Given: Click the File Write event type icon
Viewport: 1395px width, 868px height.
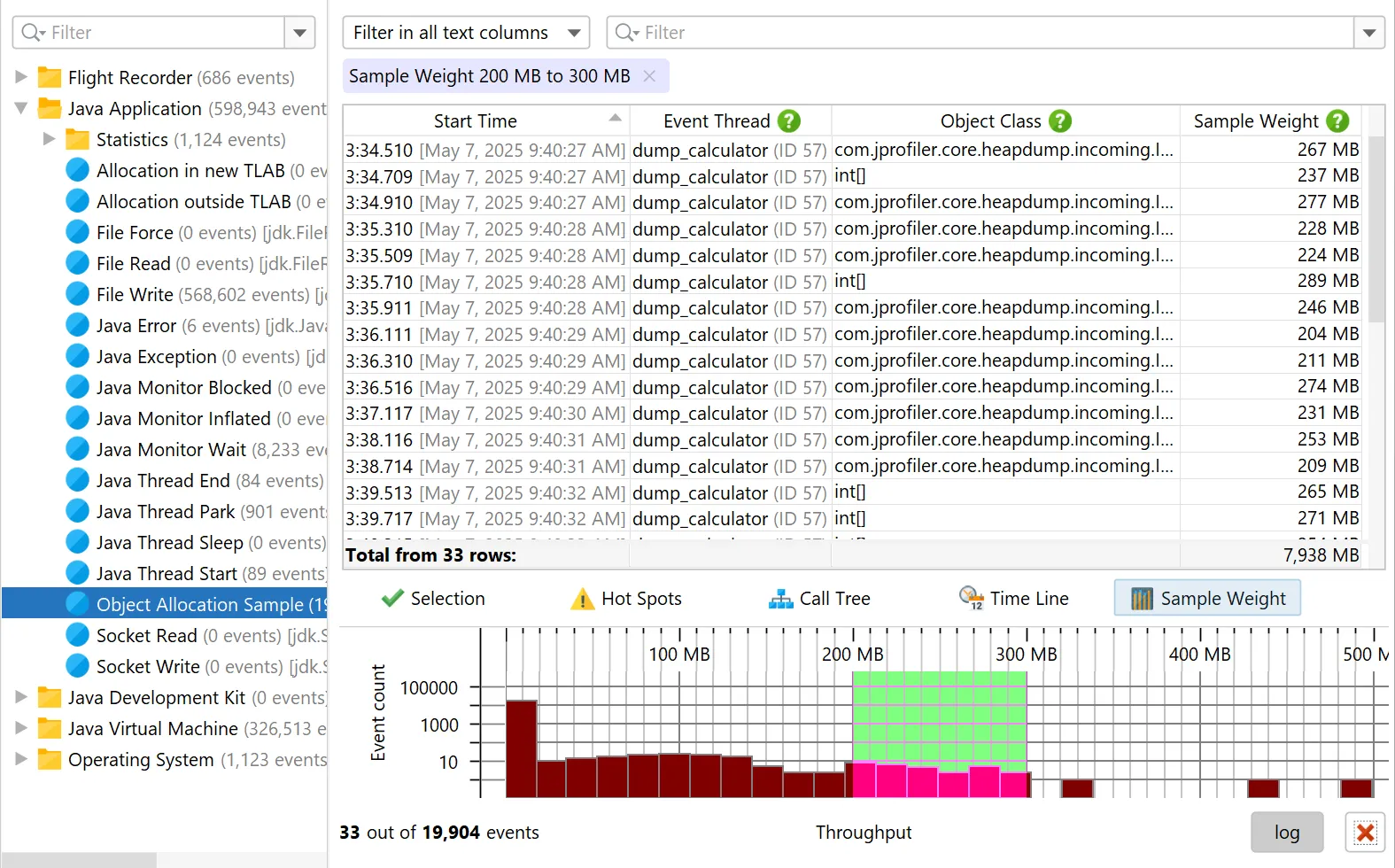Looking at the screenshot, I should (x=78, y=294).
